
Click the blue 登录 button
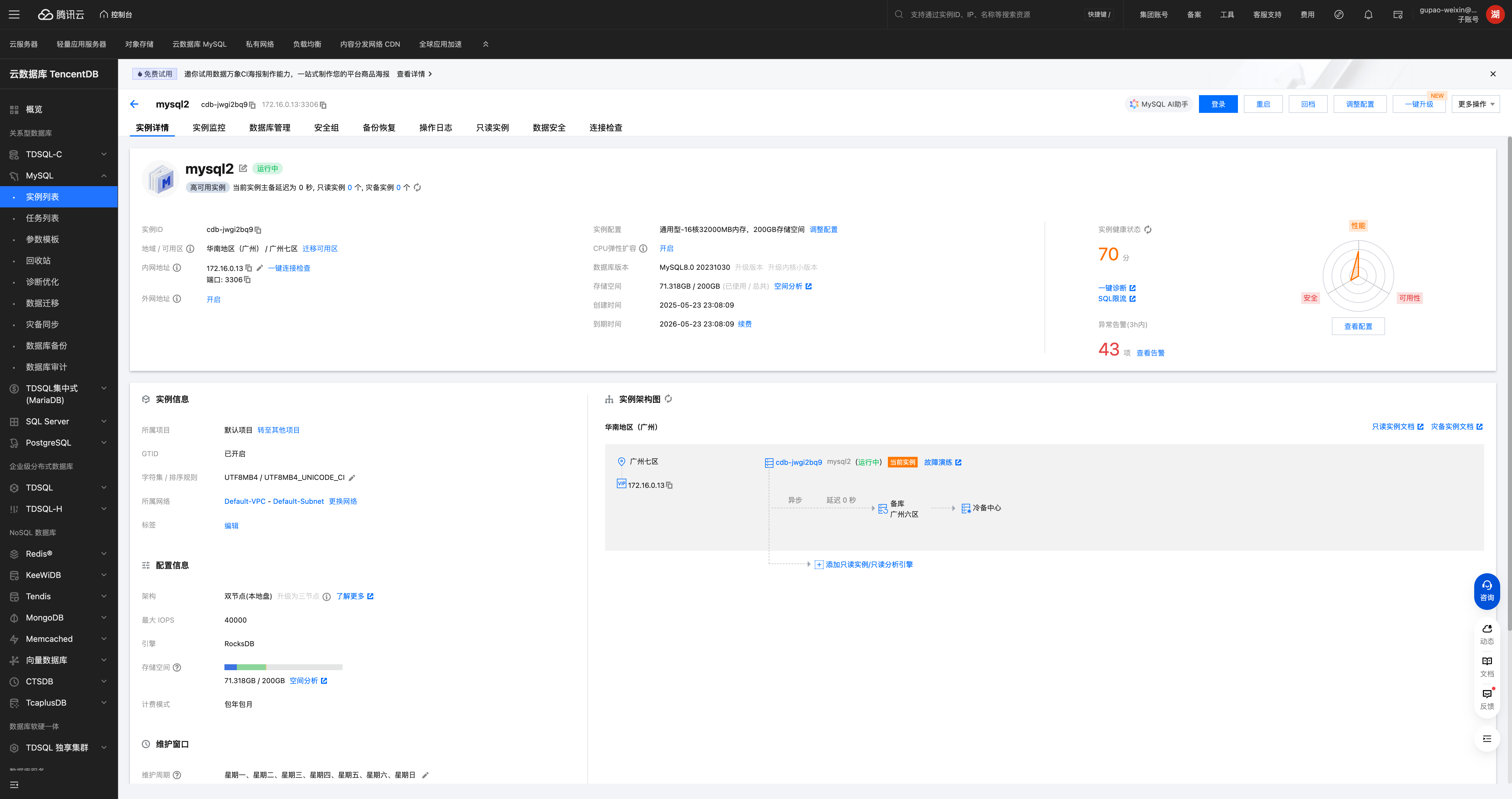[1218, 104]
